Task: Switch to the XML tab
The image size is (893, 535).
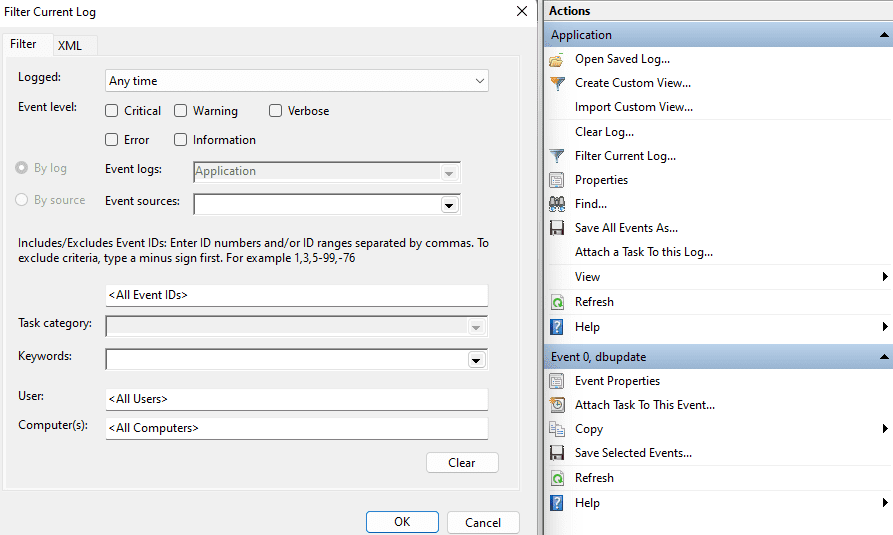Action: tap(70, 45)
